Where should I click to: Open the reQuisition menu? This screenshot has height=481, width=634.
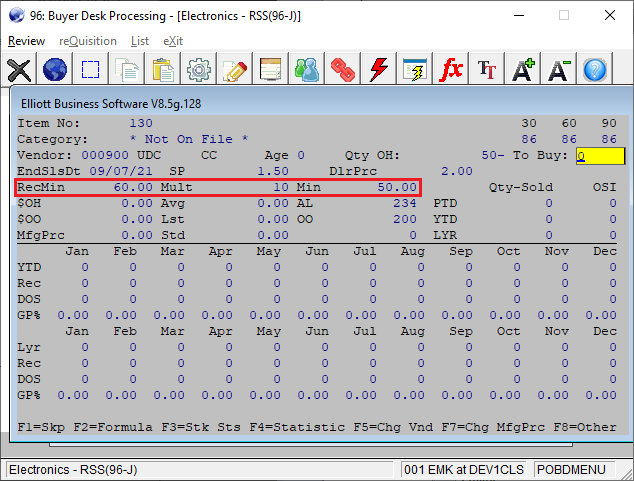click(88, 41)
